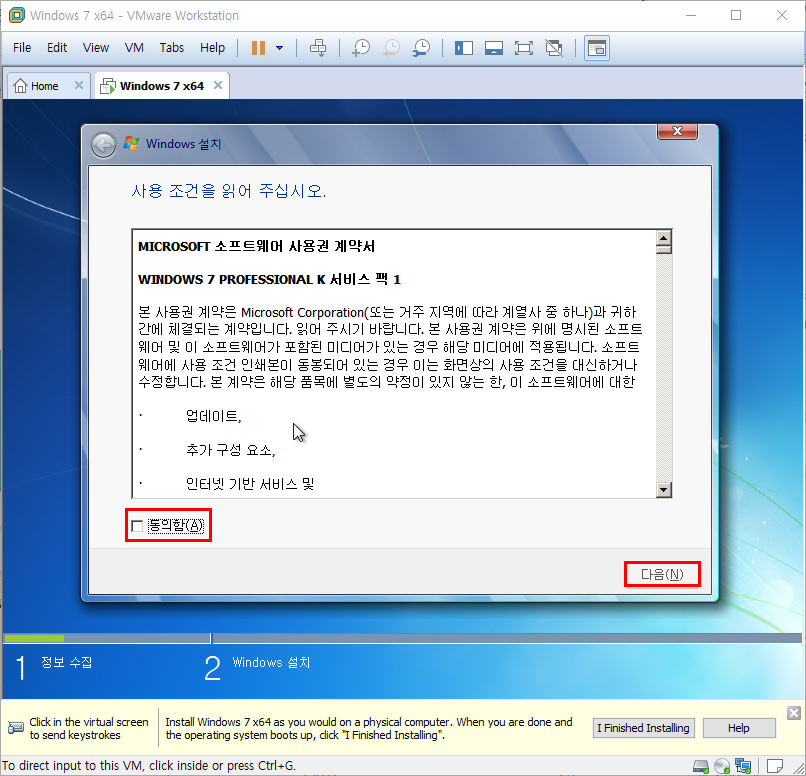Close the Windows 7 x64 tab
Image resolution: width=806 pixels, height=776 pixels.
[x=218, y=85]
